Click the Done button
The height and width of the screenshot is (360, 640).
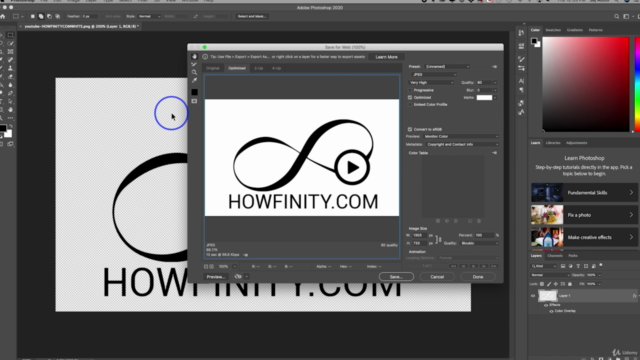point(478,277)
